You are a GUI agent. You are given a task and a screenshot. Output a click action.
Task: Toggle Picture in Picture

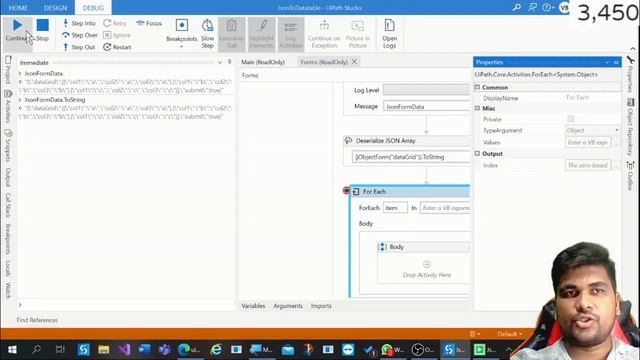pos(358,33)
